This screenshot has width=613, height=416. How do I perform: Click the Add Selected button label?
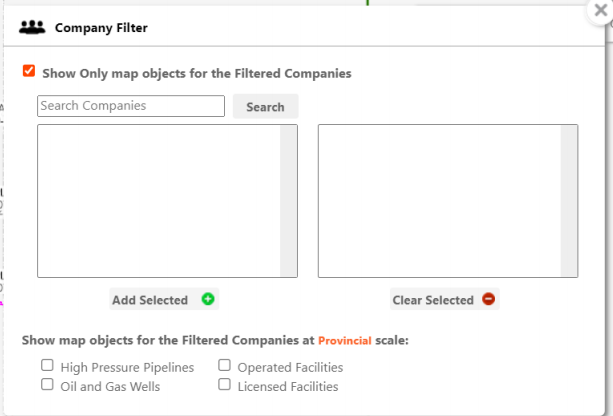tap(150, 300)
